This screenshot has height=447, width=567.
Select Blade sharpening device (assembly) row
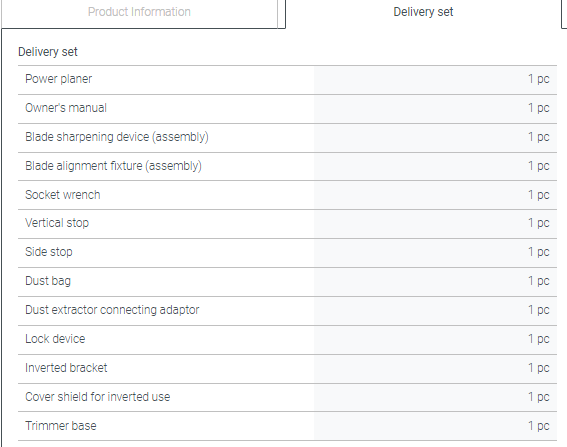[287, 138]
